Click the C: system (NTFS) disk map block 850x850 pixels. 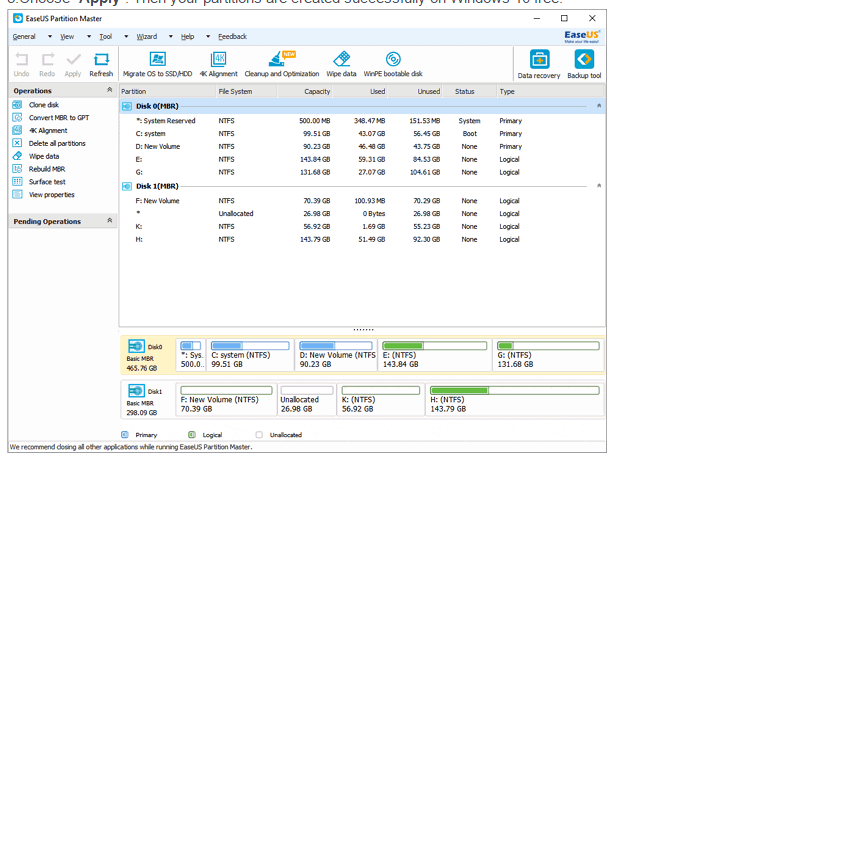click(250, 355)
